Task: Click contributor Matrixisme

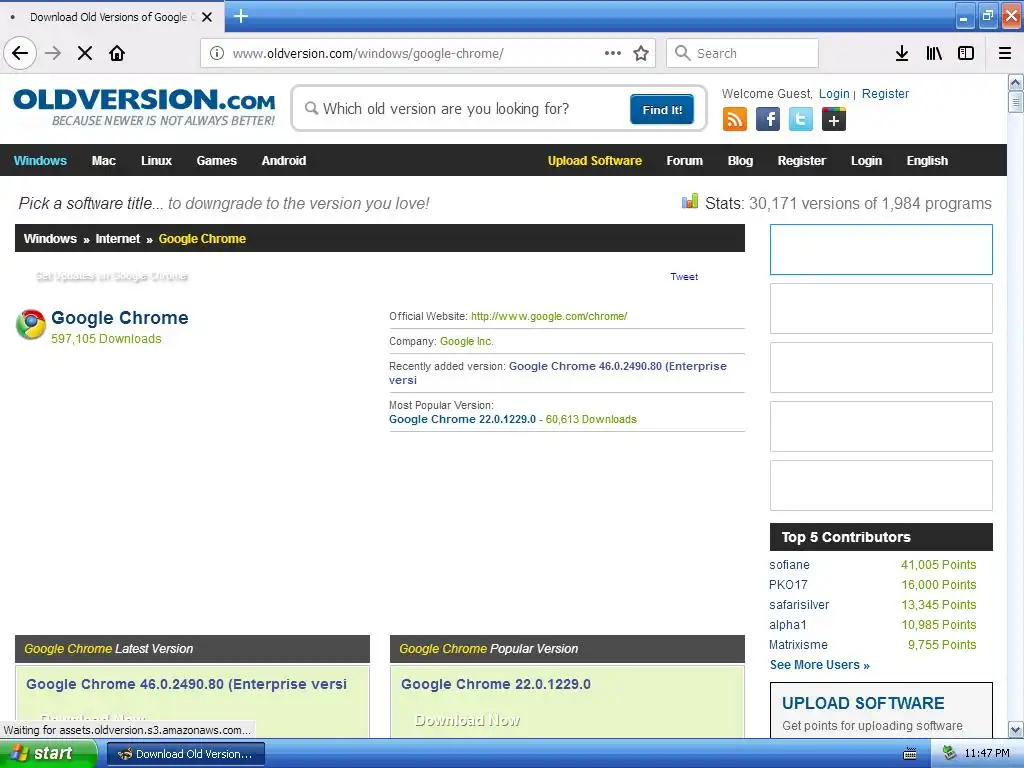Action: point(798,645)
